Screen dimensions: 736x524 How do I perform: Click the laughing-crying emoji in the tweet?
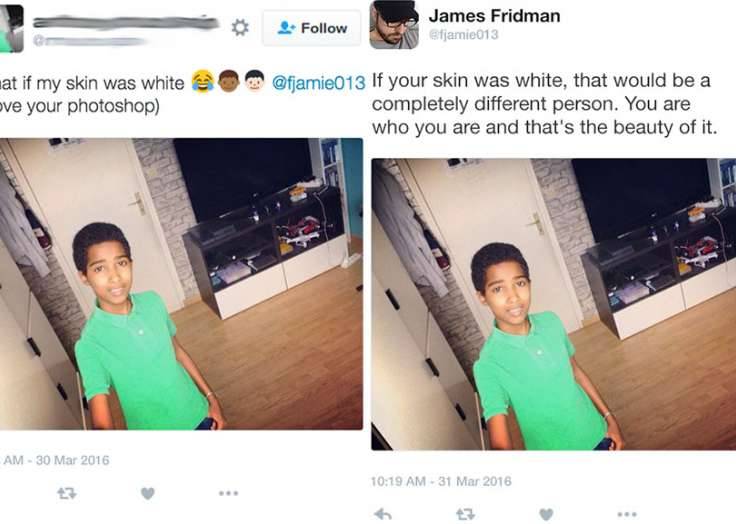[x=202, y=81]
